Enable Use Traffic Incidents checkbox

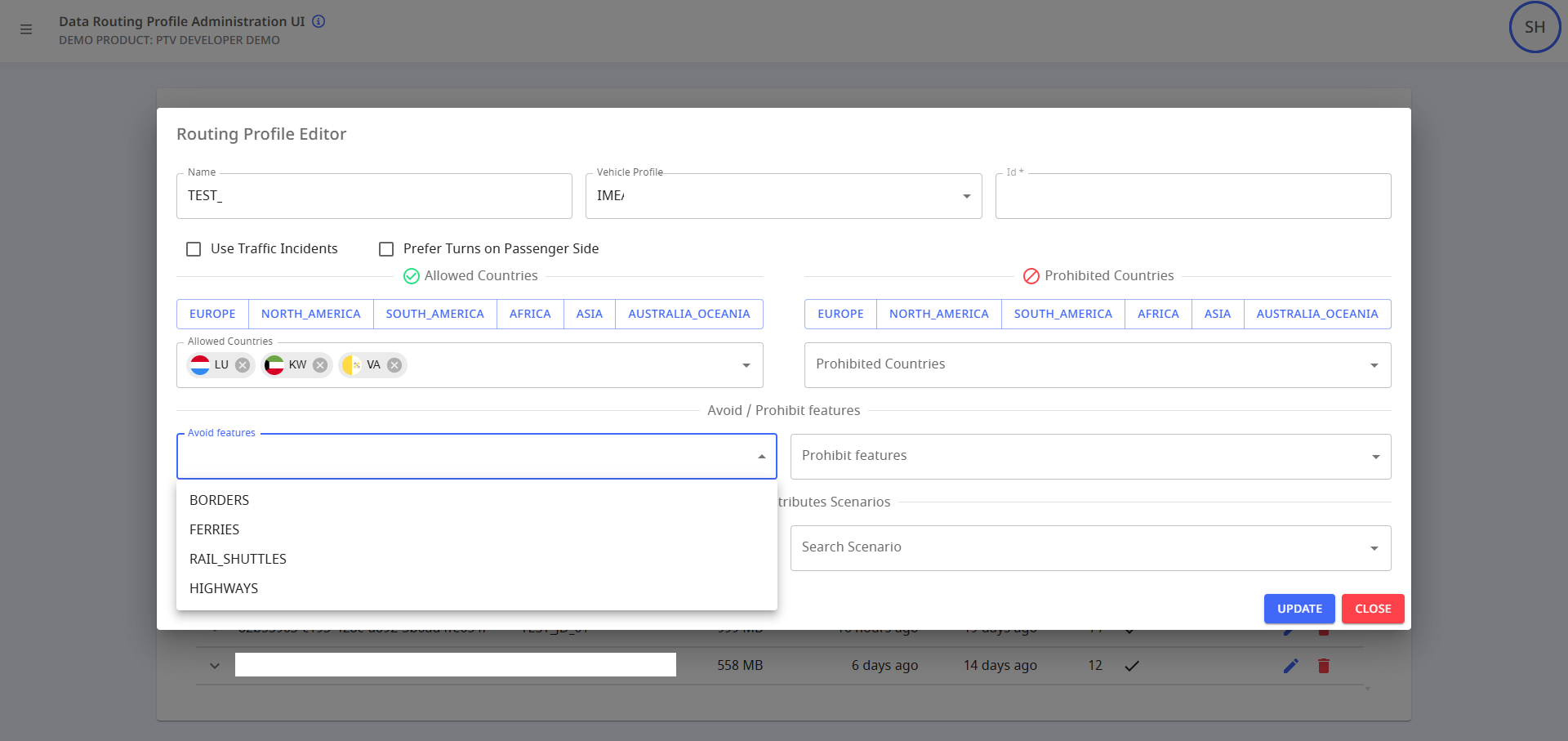(194, 249)
